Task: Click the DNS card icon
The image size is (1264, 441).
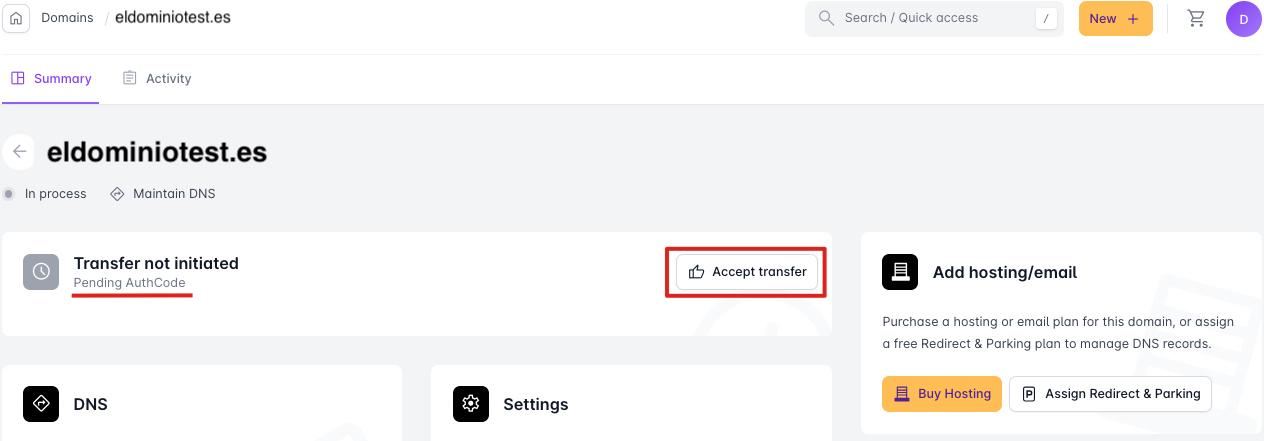Action: point(41,404)
